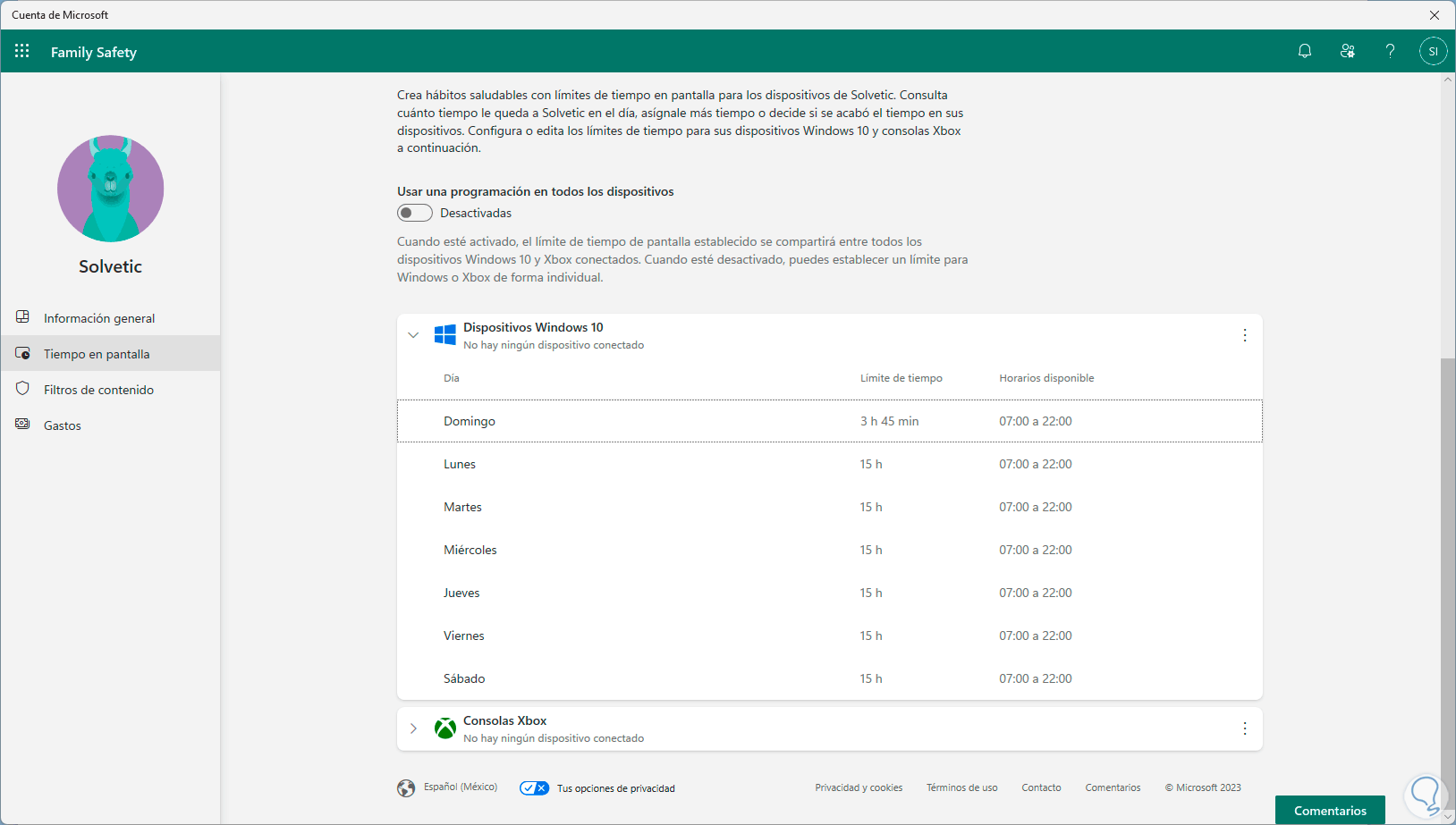Select the Sábado schedule row
This screenshot has width=1456, height=825.
point(830,678)
